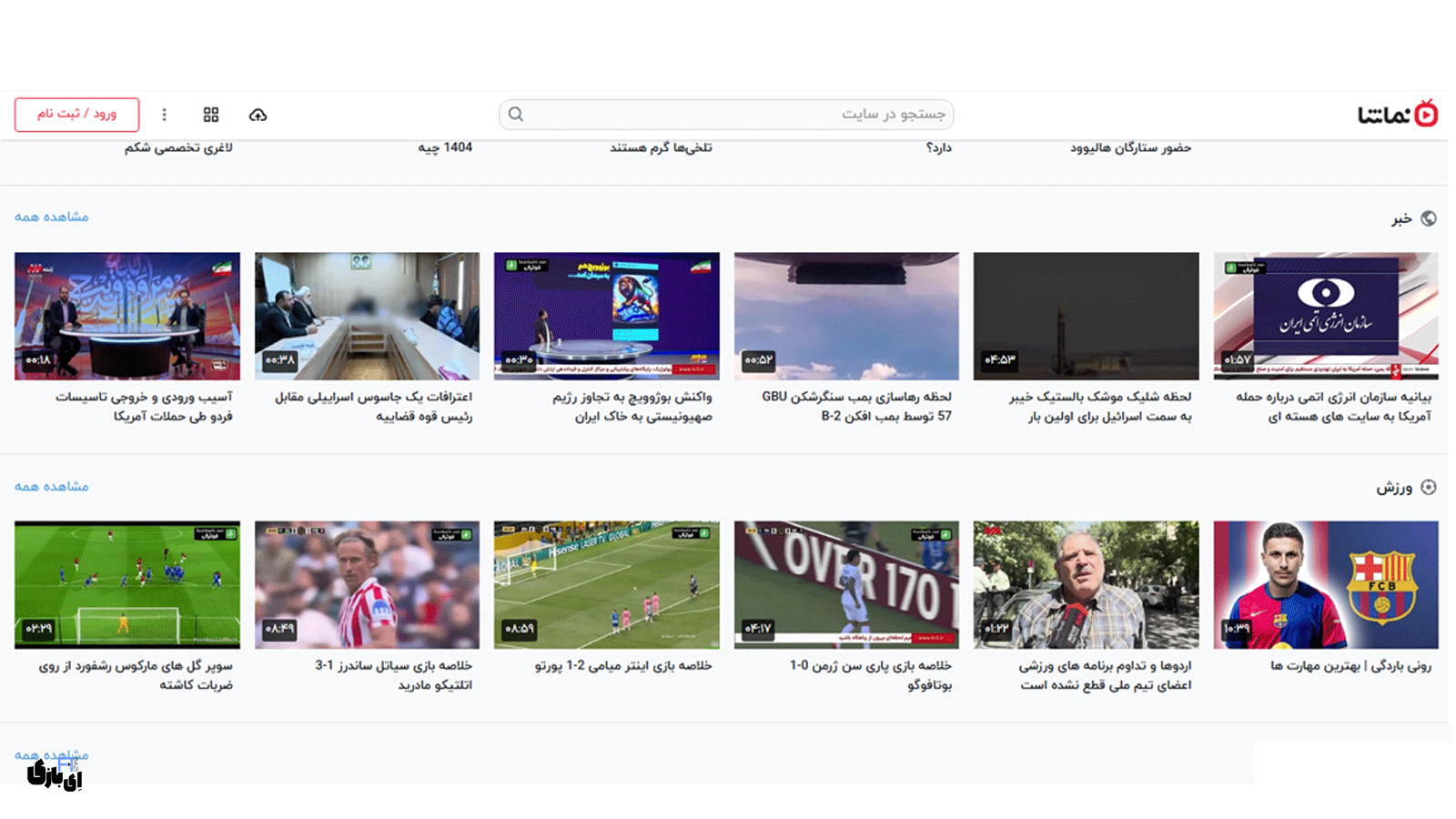This screenshot has width=1456, height=819.
Task: Open the three-dot more options menu
Action: (x=164, y=115)
